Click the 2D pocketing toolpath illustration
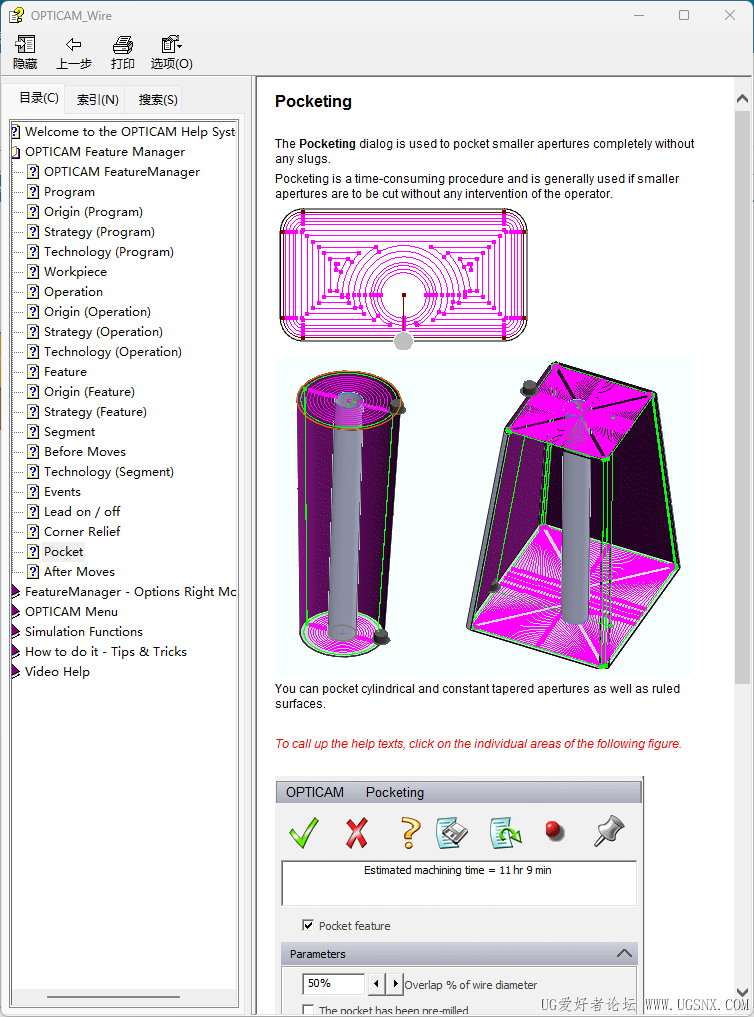 403,278
